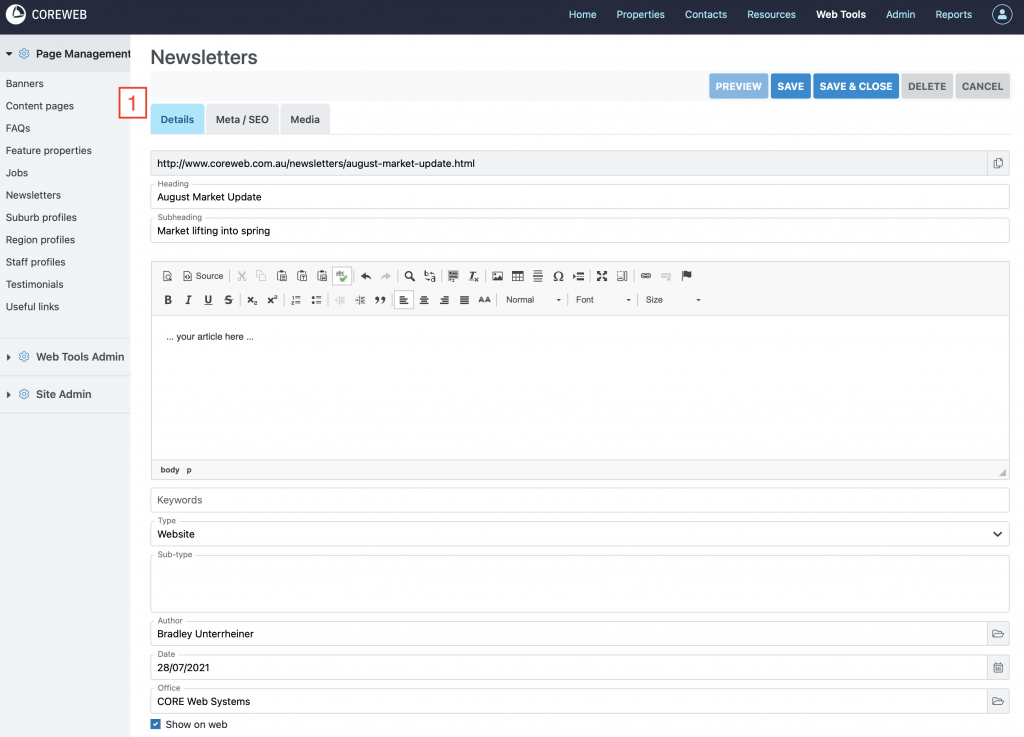Toggle bold formatting in the editor
1024x737 pixels.
coord(168,300)
